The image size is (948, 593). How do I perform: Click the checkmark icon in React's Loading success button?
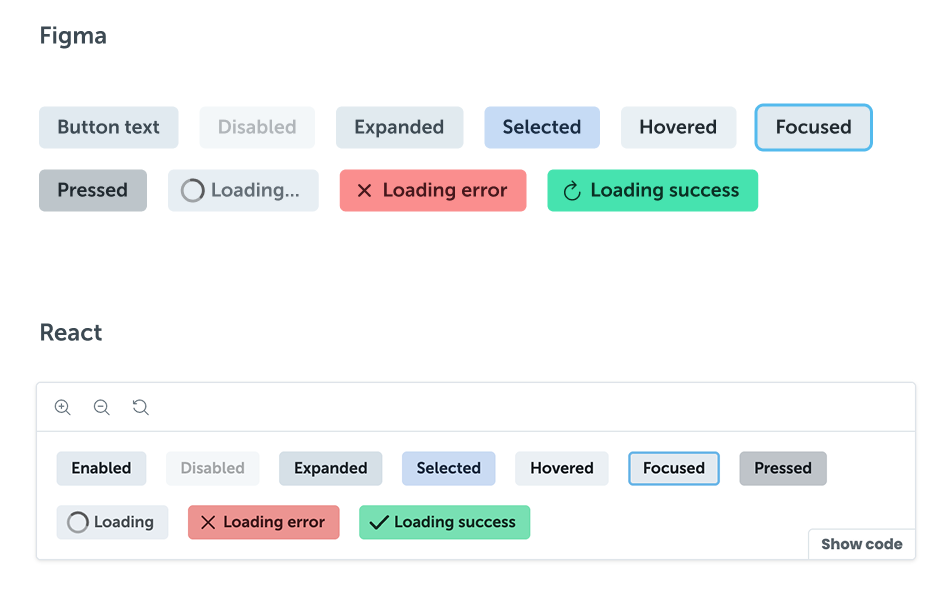378,521
